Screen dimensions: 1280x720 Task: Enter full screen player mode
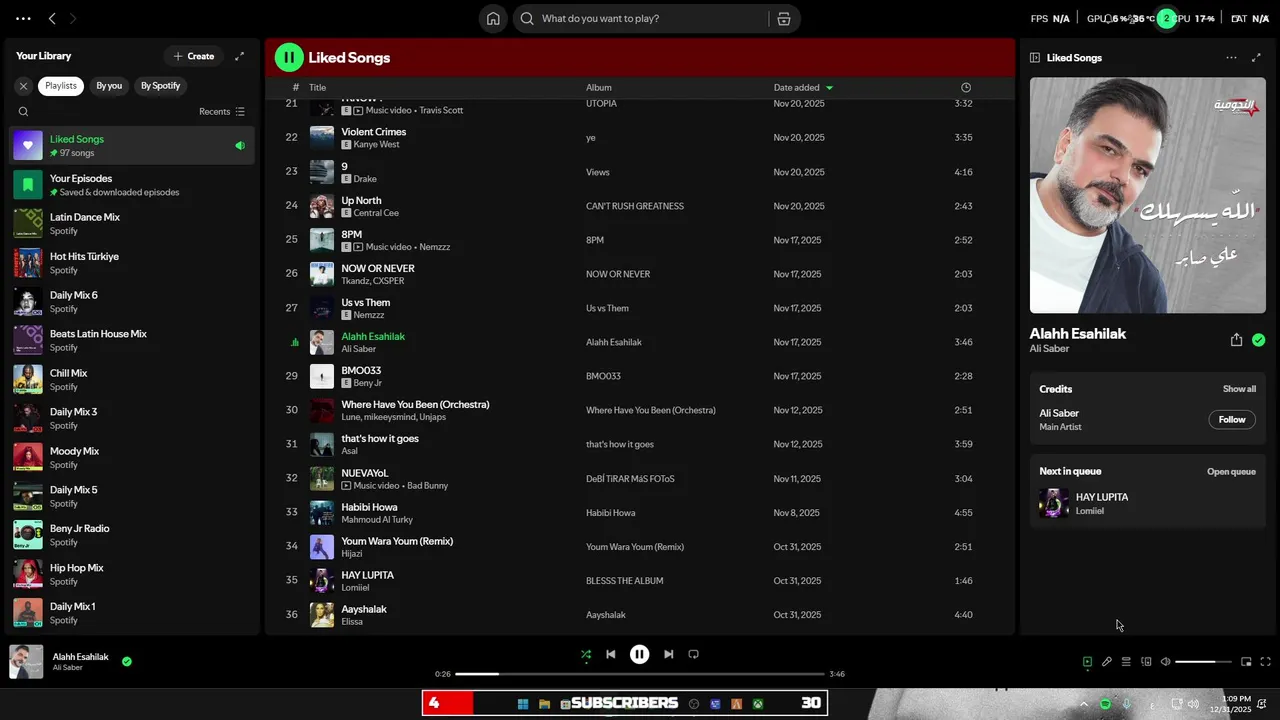(1265, 662)
